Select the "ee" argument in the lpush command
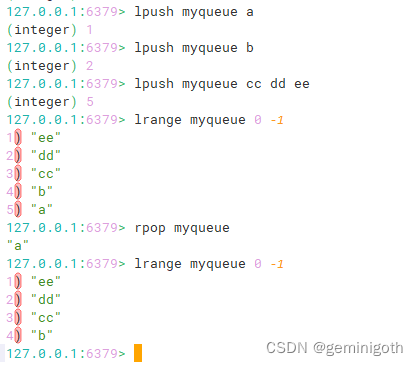418x366 pixels. pyautogui.click(x=302, y=84)
